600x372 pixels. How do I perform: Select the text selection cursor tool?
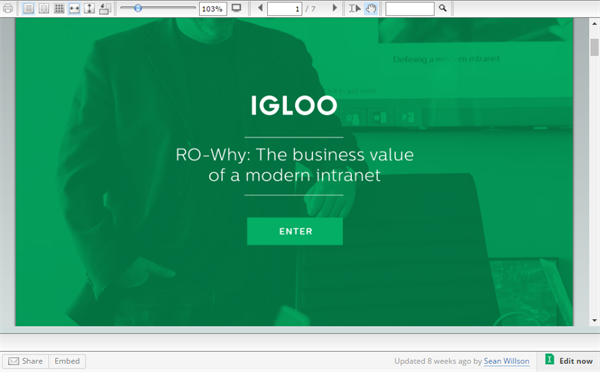click(355, 8)
